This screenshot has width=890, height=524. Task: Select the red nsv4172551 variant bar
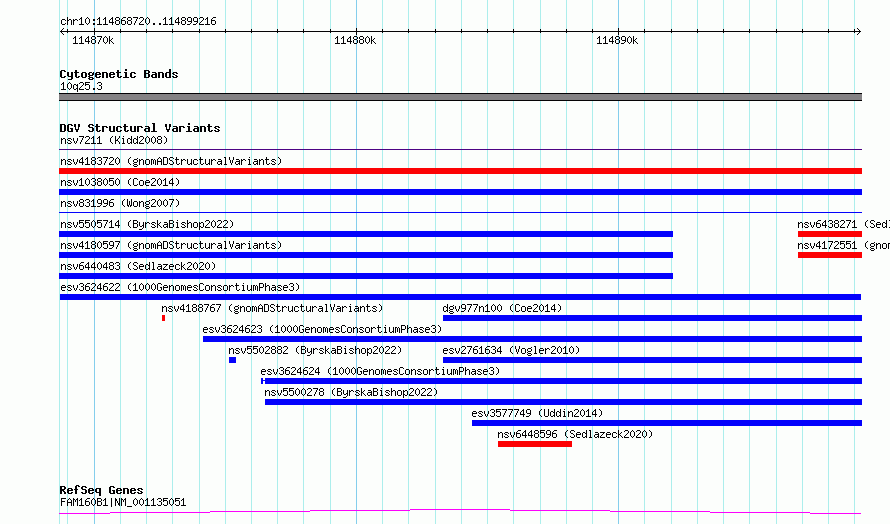pyautogui.click(x=830, y=255)
